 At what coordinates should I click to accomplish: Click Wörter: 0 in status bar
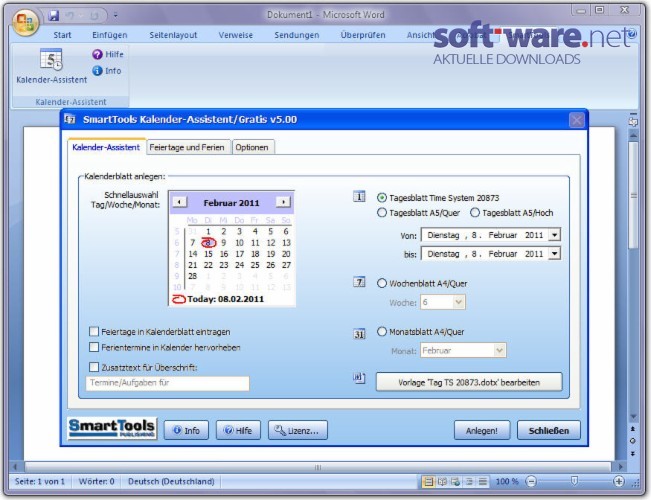96,481
